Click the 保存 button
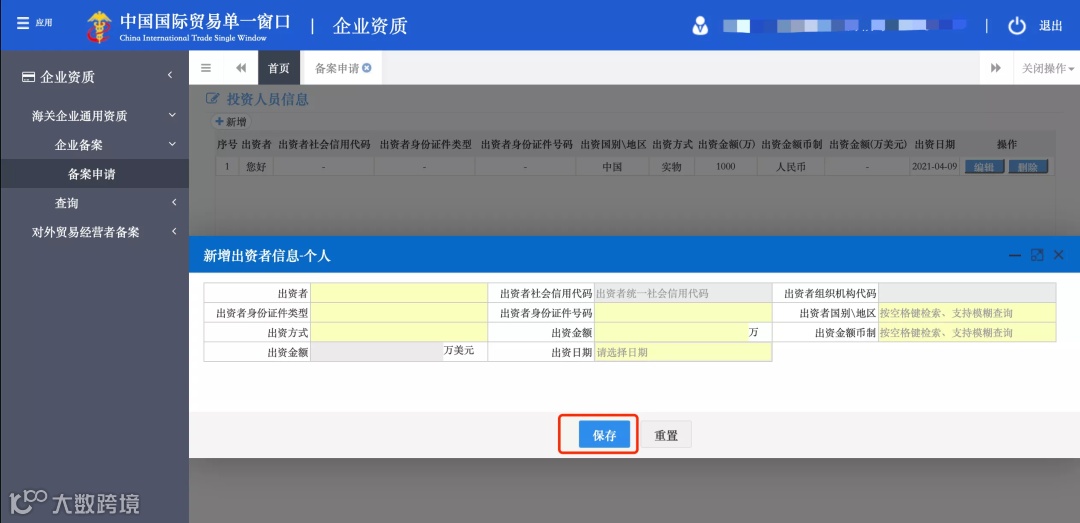The height and width of the screenshot is (523, 1080). pyautogui.click(x=604, y=435)
